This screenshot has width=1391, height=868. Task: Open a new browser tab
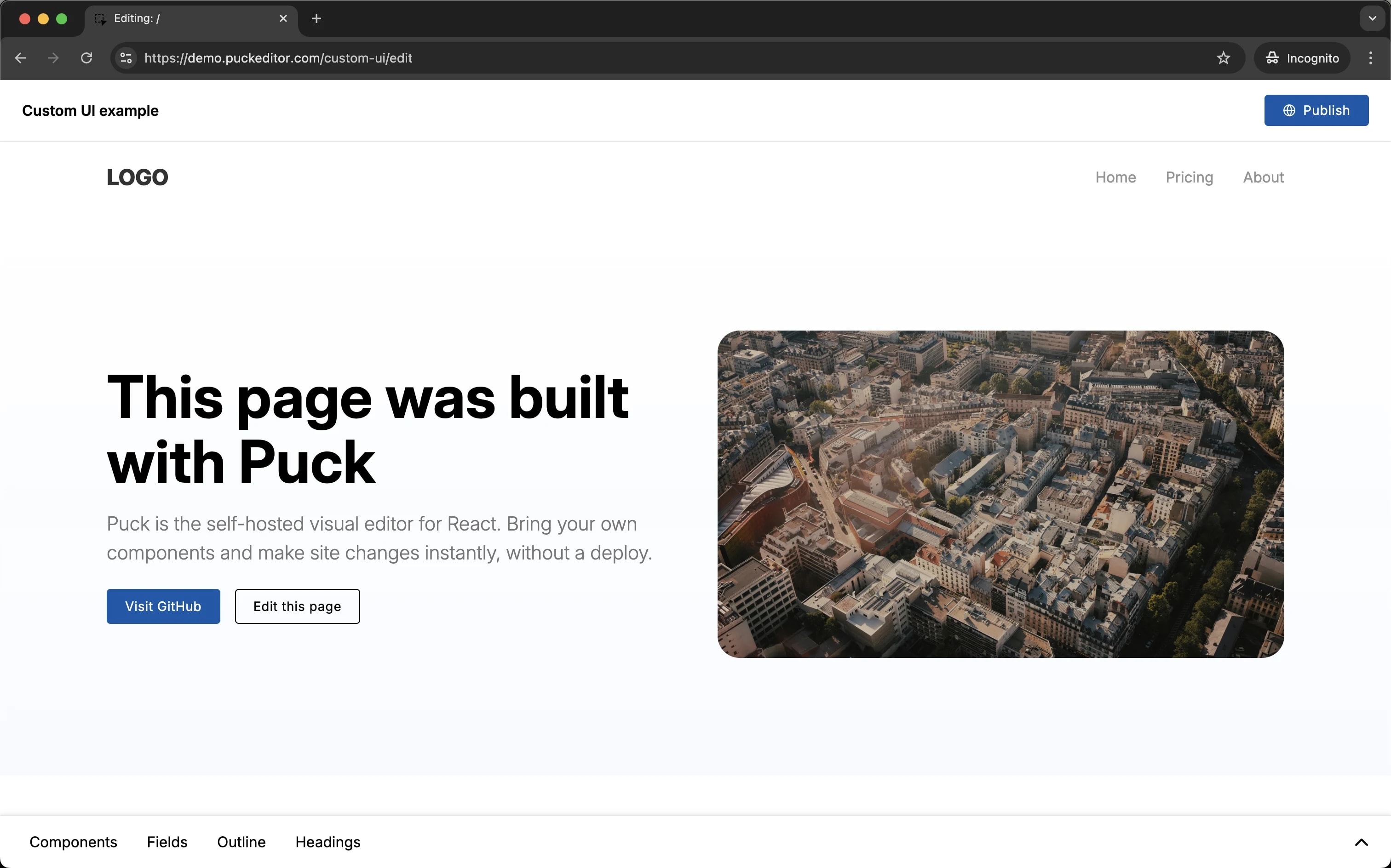tap(316, 18)
